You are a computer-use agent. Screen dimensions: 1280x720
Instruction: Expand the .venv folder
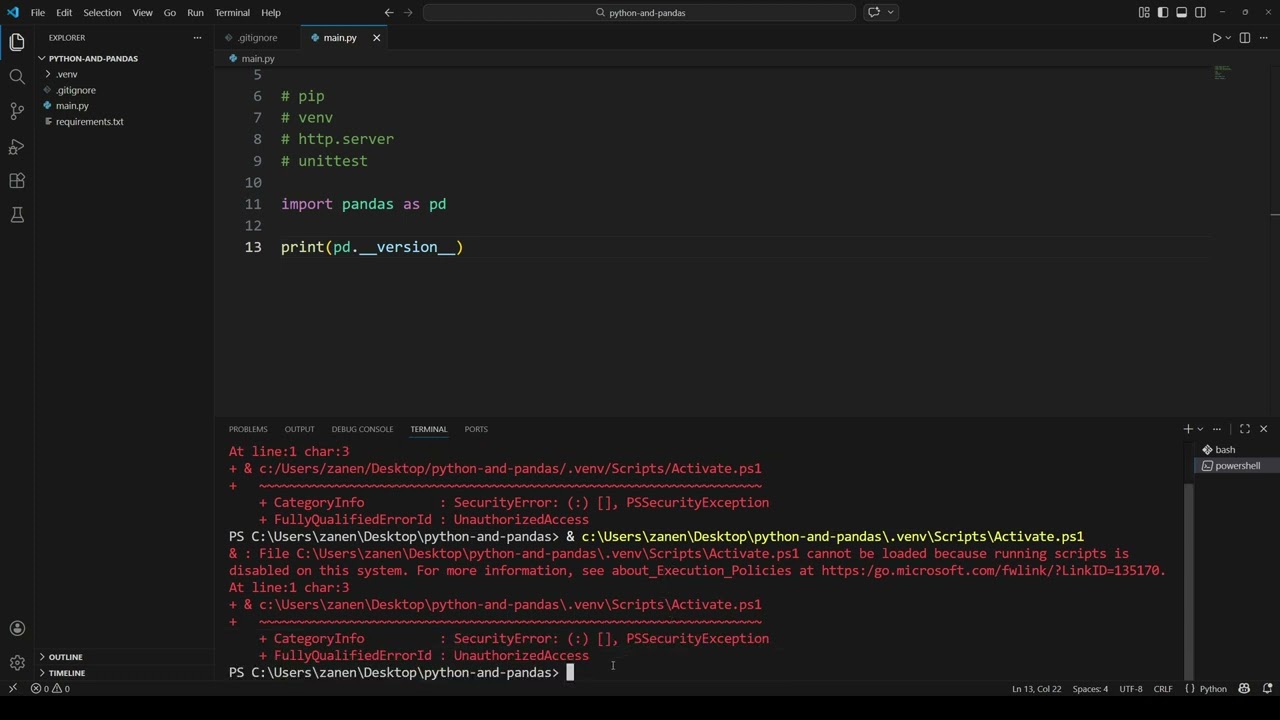(66, 74)
